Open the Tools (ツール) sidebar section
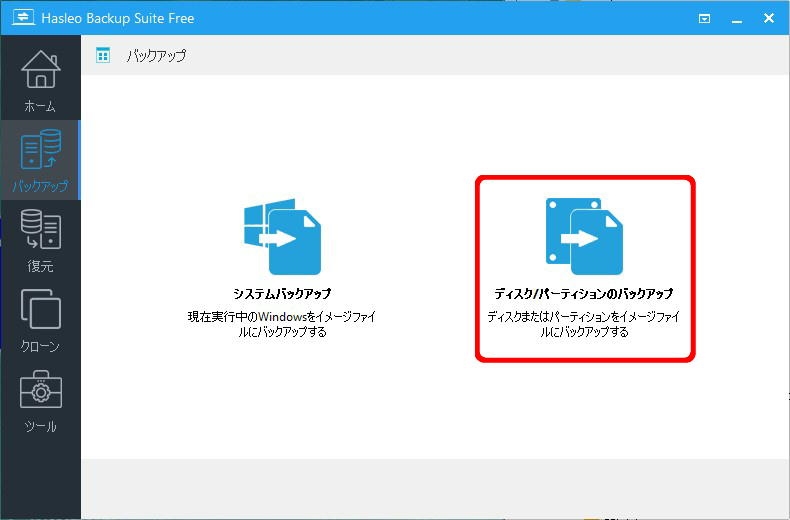The width and height of the screenshot is (790, 520). (40, 401)
